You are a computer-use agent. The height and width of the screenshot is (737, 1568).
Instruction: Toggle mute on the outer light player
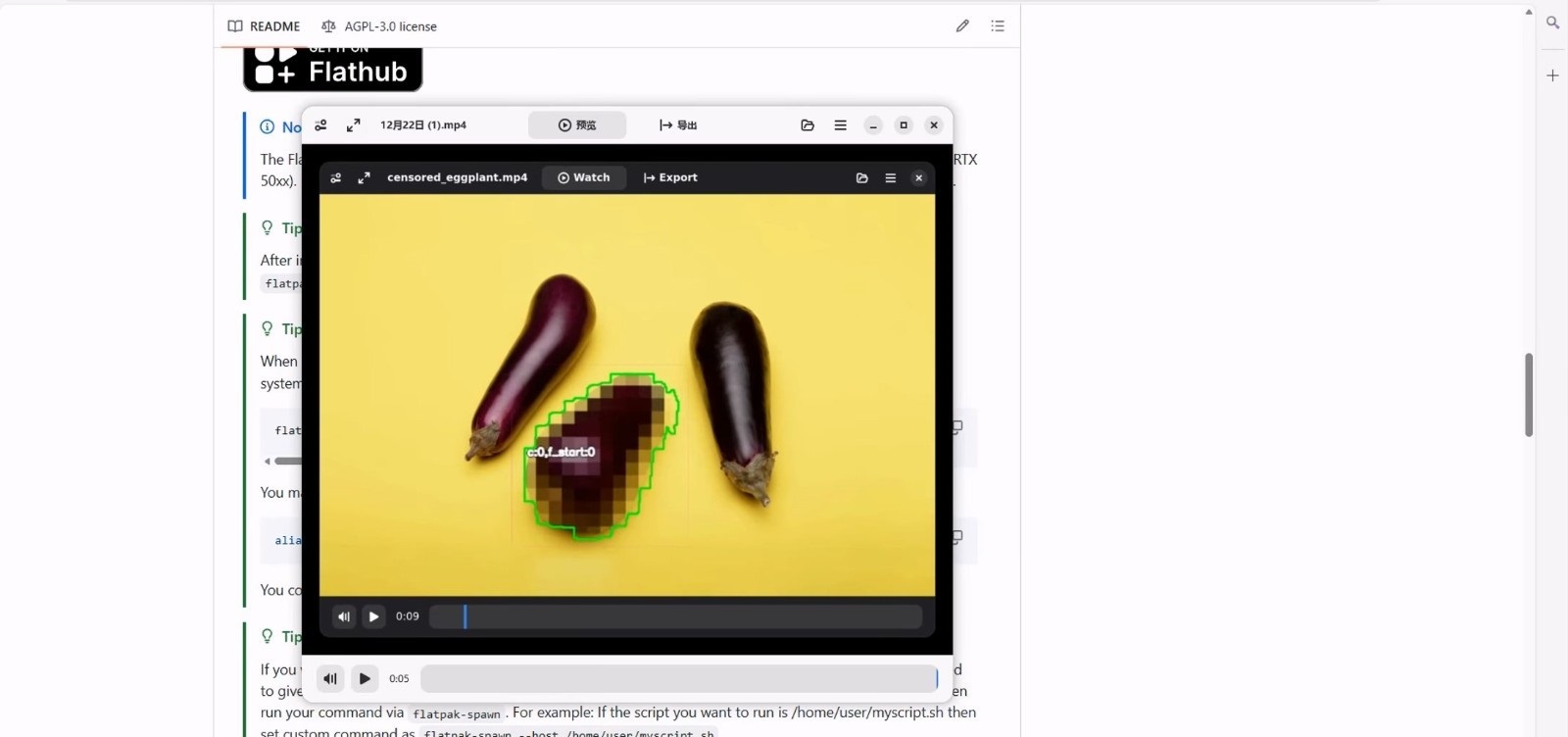click(x=330, y=678)
